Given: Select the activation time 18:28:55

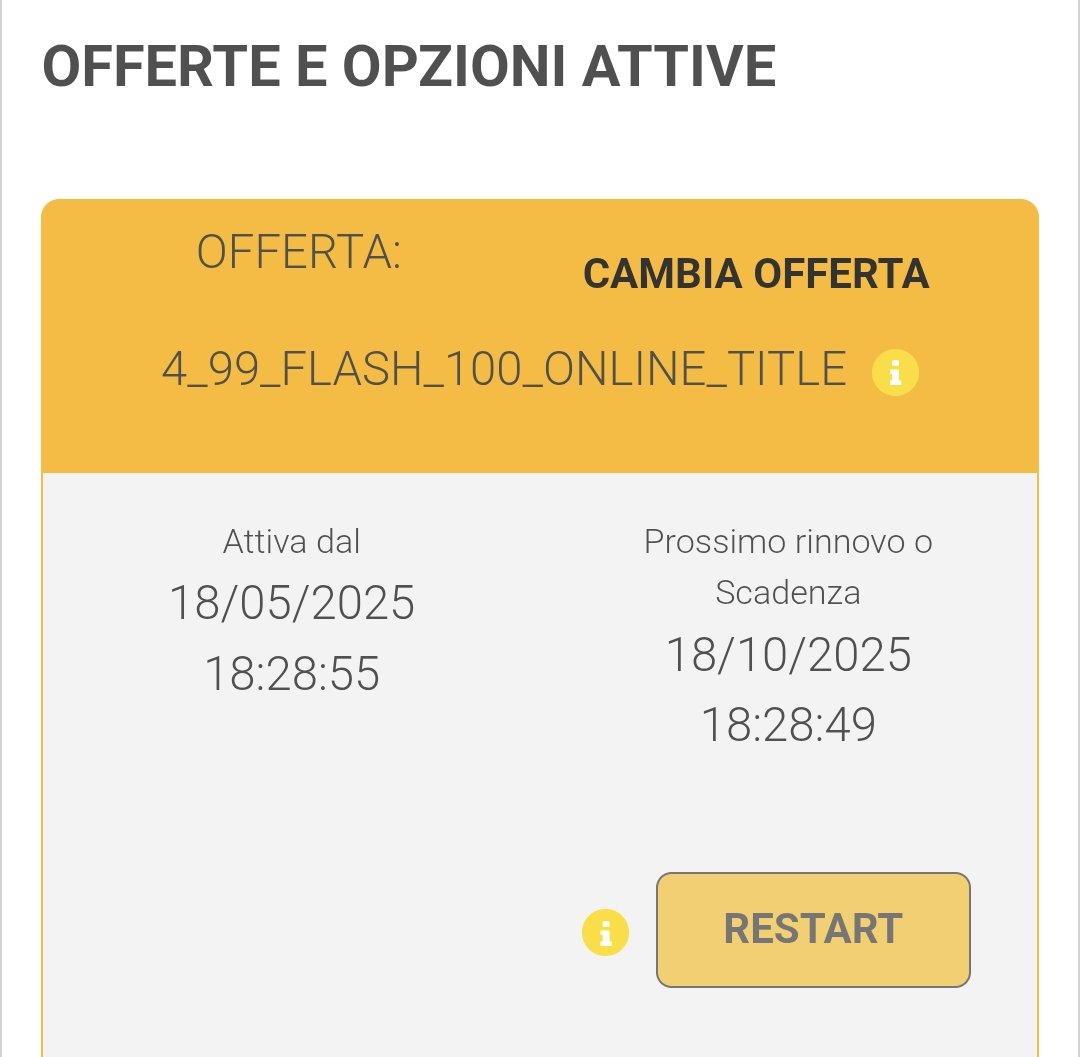Looking at the screenshot, I should pyautogui.click(x=291, y=673).
